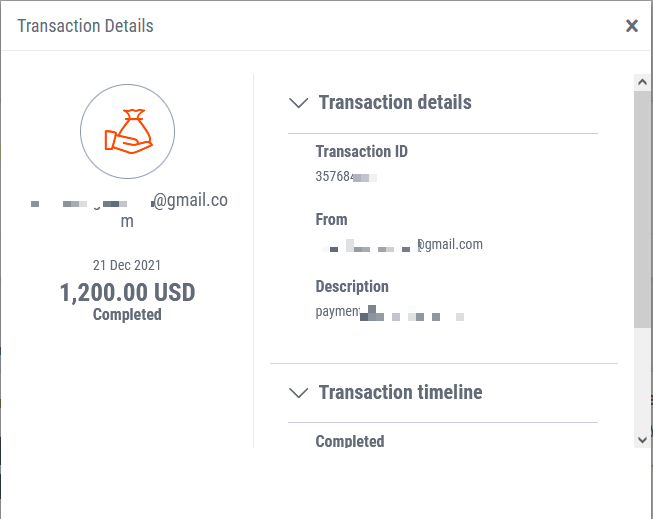Image resolution: width=653 pixels, height=519 pixels.
Task: Click the Completed entry in the timeline
Action: coord(349,441)
